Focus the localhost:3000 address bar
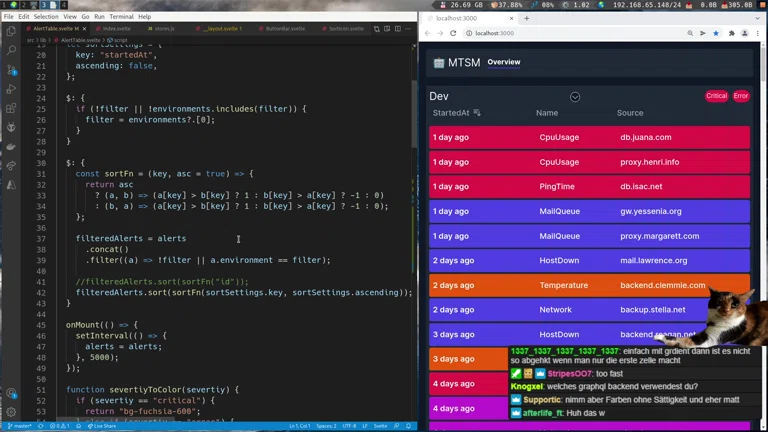This screenshot has height=432, width=768. point(573,33)
